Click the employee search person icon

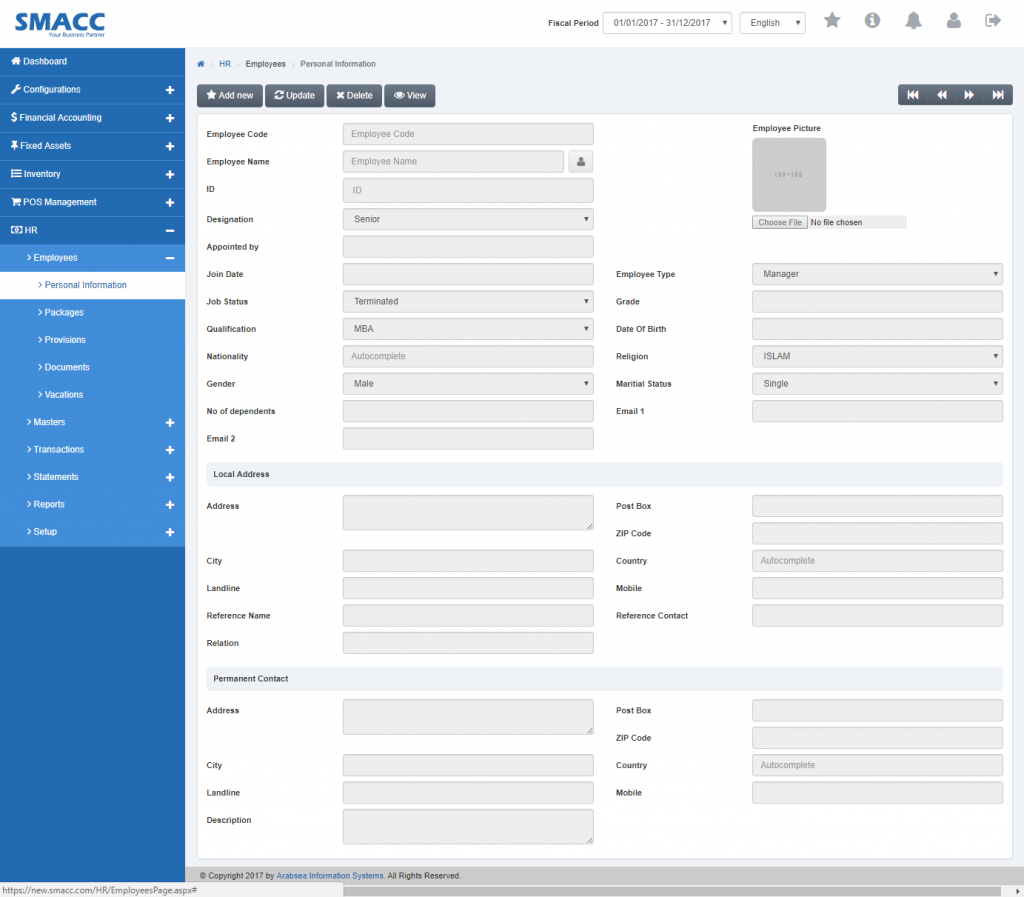pos(580,161)
